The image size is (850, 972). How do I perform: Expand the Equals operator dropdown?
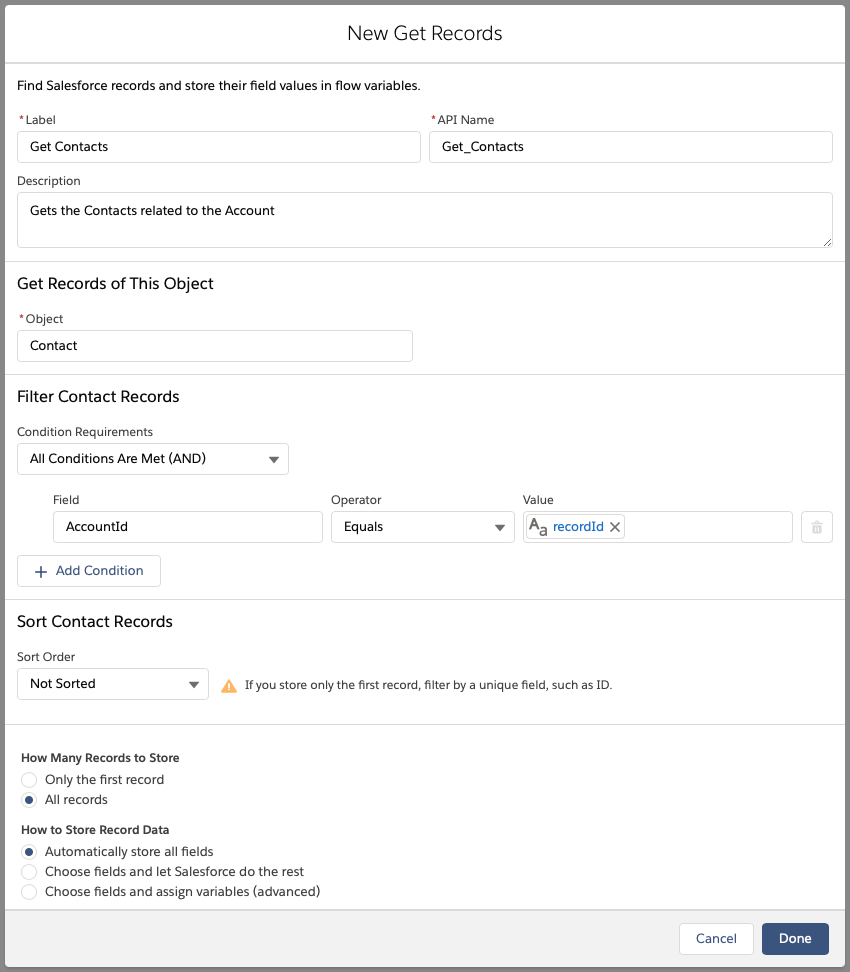coord(423,527)
